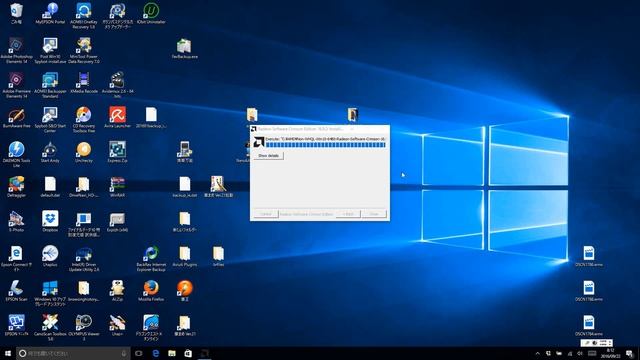Select Adobe Photoshop Elements 14 shortcut
Image resolution: width=640 pixels, height=360 pixels.
[x=16, y=51]
